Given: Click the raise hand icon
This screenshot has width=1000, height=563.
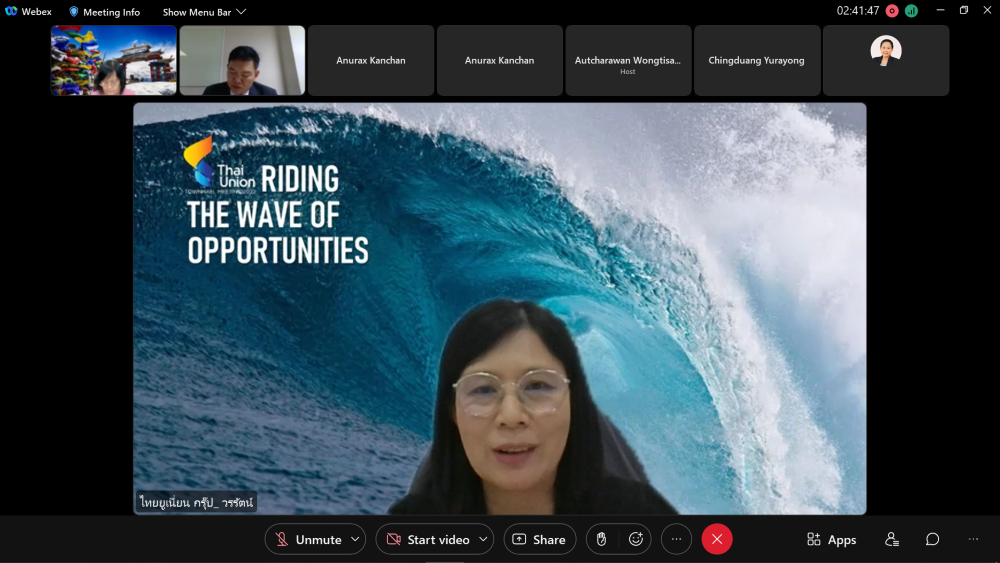Looking at the screenshot, I should [x=601, y=539].
